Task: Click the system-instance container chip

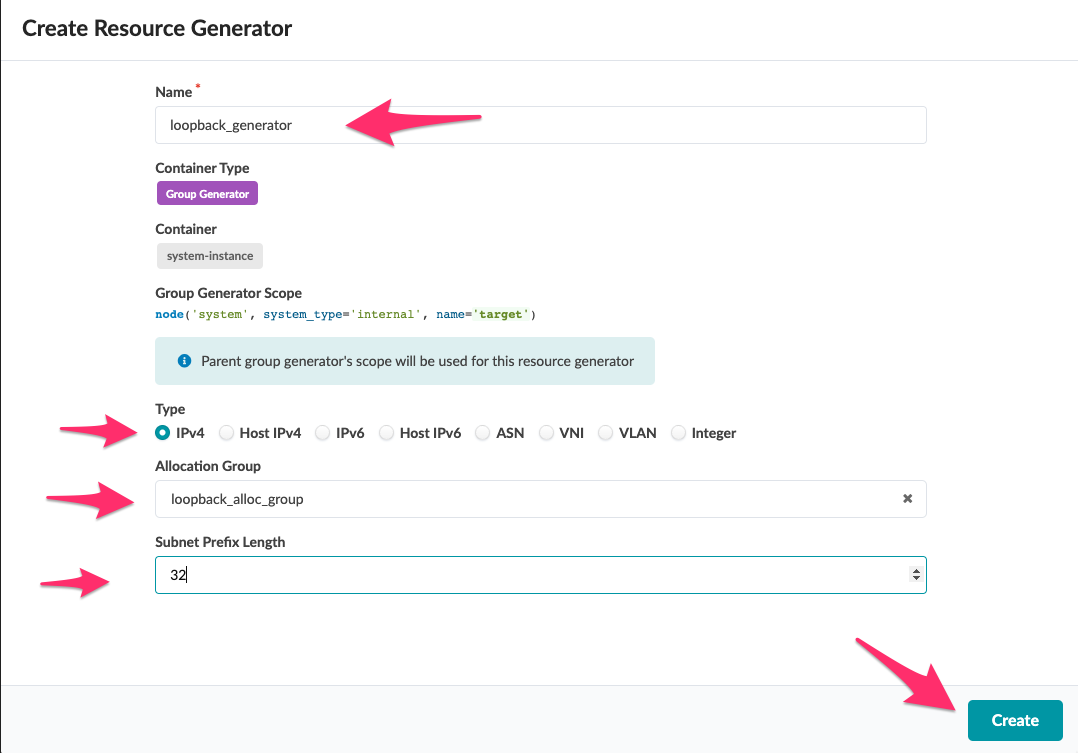Action: tap(209, 255)
